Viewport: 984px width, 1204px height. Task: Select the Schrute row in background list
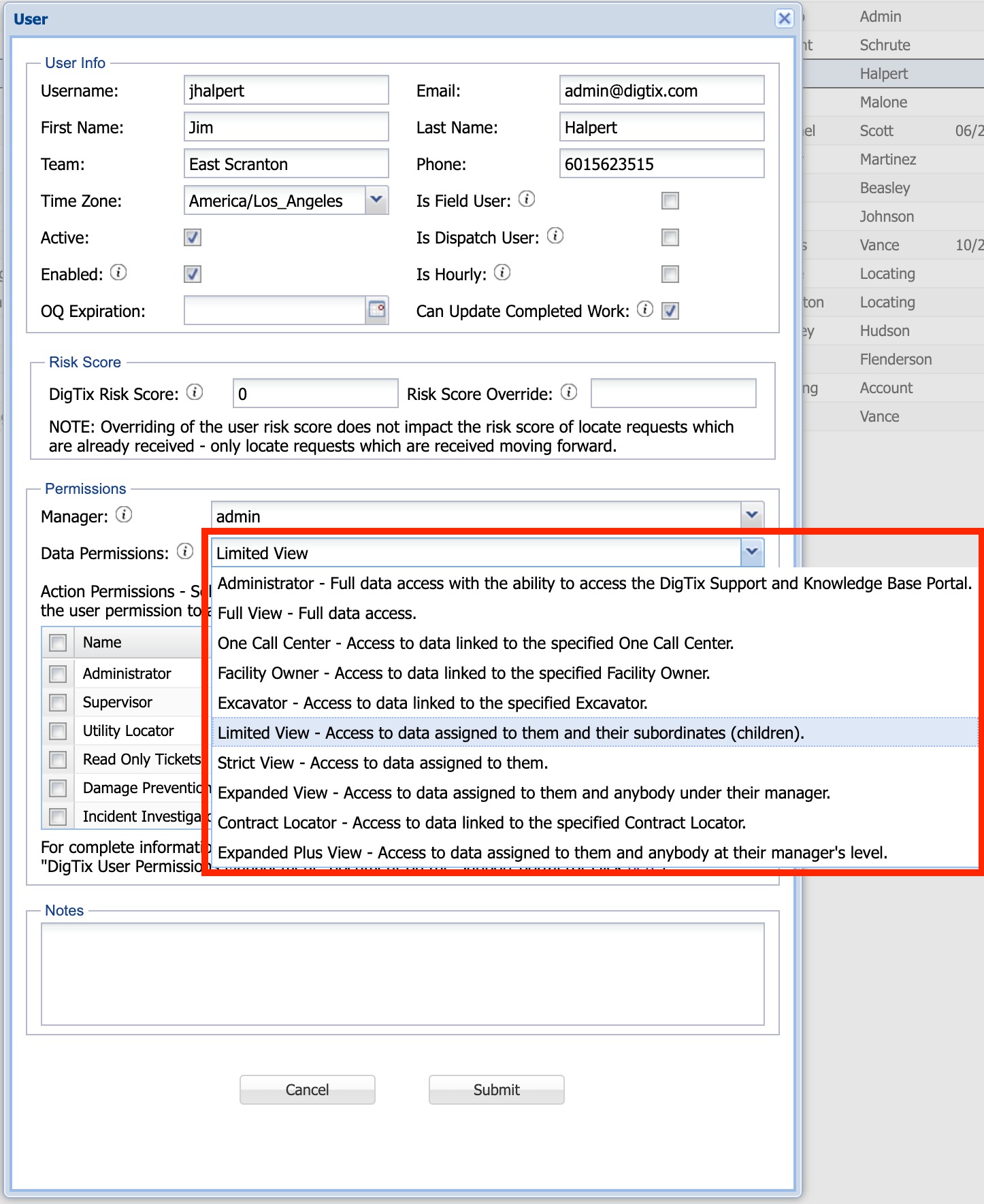coord(893,45)
